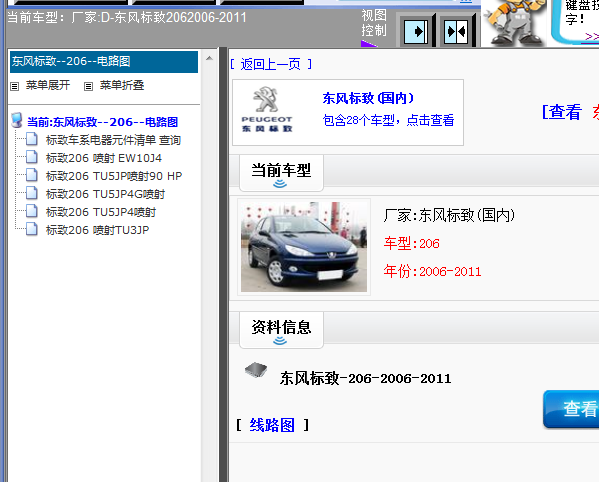Viewport: 599px width, 482px height.
Task: Select the 当前车型 tab
Action: tap(281, 173)
